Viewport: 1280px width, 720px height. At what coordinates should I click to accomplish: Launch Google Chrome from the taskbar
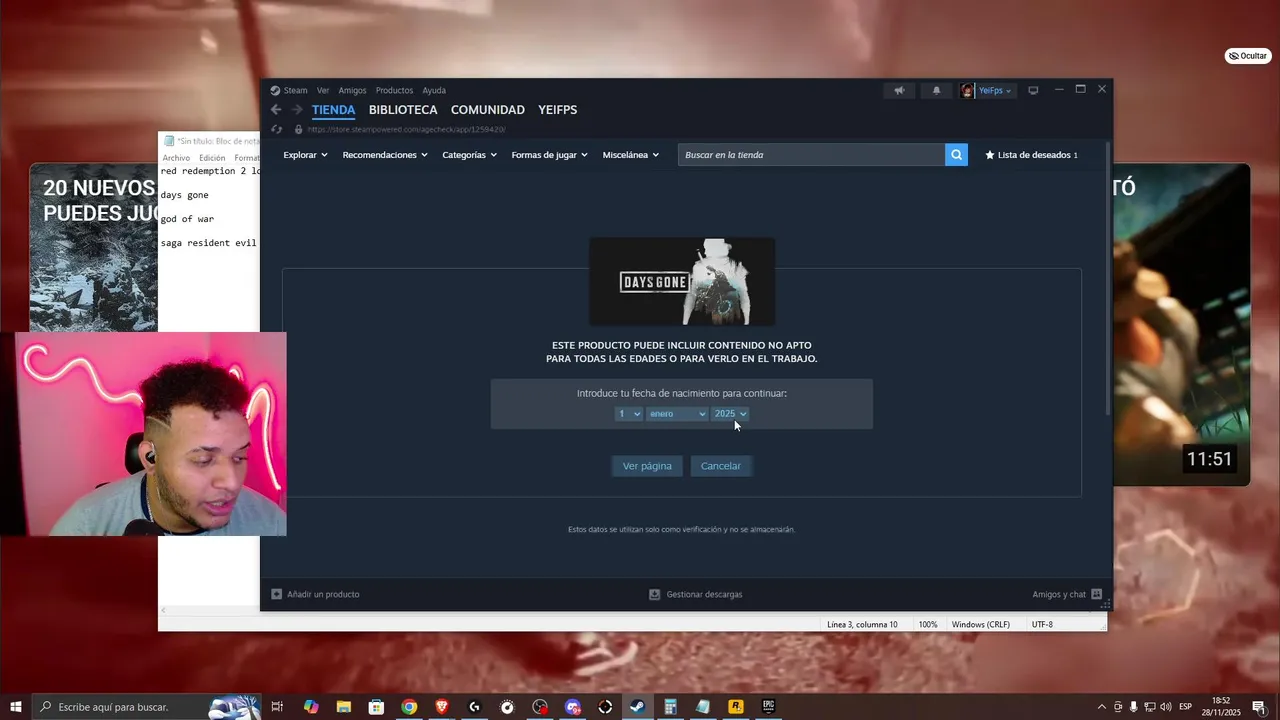click(409, 707)
